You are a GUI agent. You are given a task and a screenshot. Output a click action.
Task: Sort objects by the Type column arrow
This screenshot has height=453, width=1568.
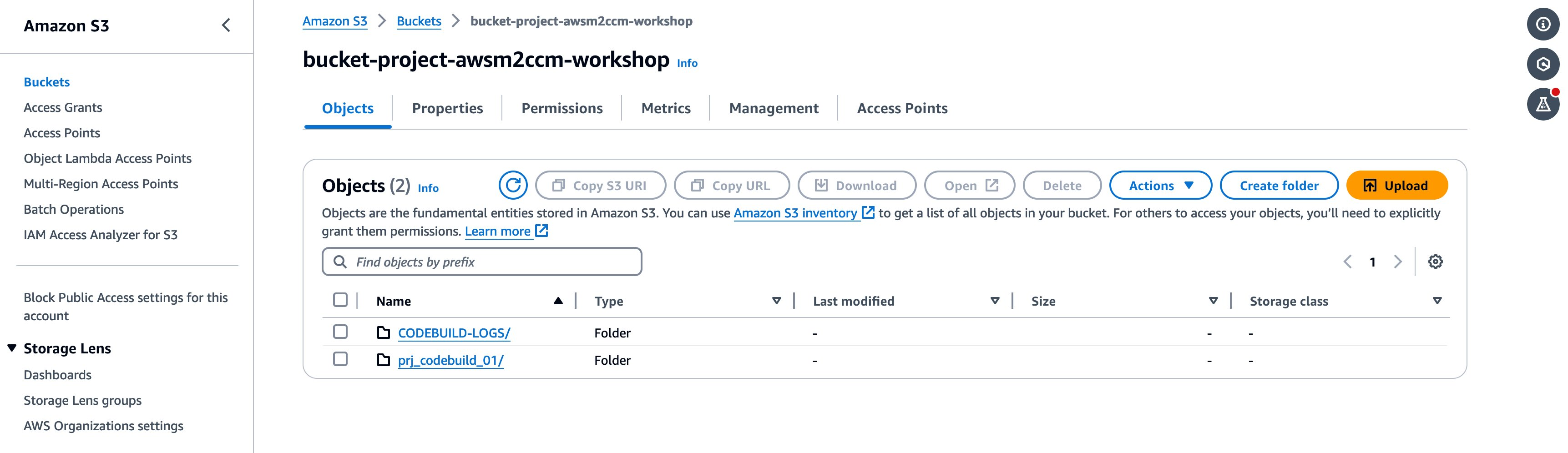(776, 301)
